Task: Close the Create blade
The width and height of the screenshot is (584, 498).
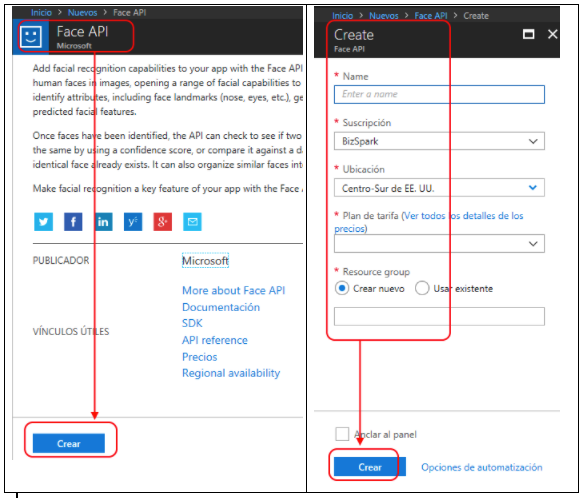Action: tap(553, 34)
